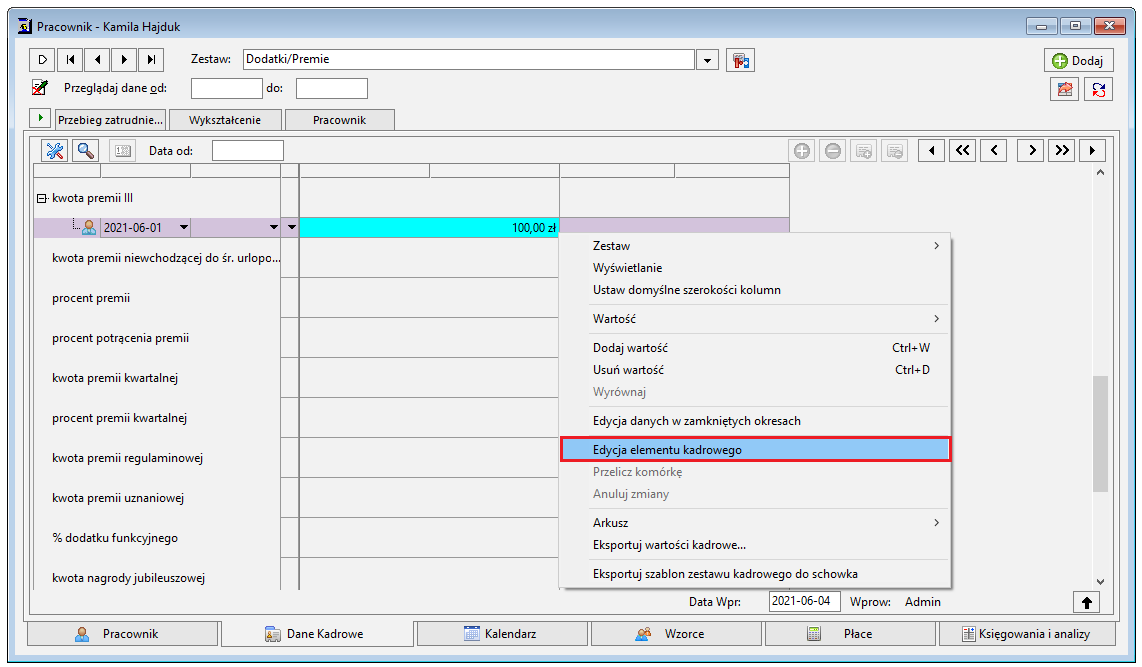Open Wartość submenu
The height and width of the screenshot is (667, 1142).
coord(755,319)
